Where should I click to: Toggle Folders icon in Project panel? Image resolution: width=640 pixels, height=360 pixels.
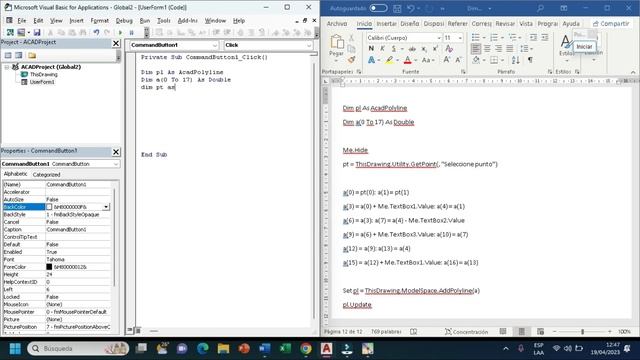(x=32, y=55)
